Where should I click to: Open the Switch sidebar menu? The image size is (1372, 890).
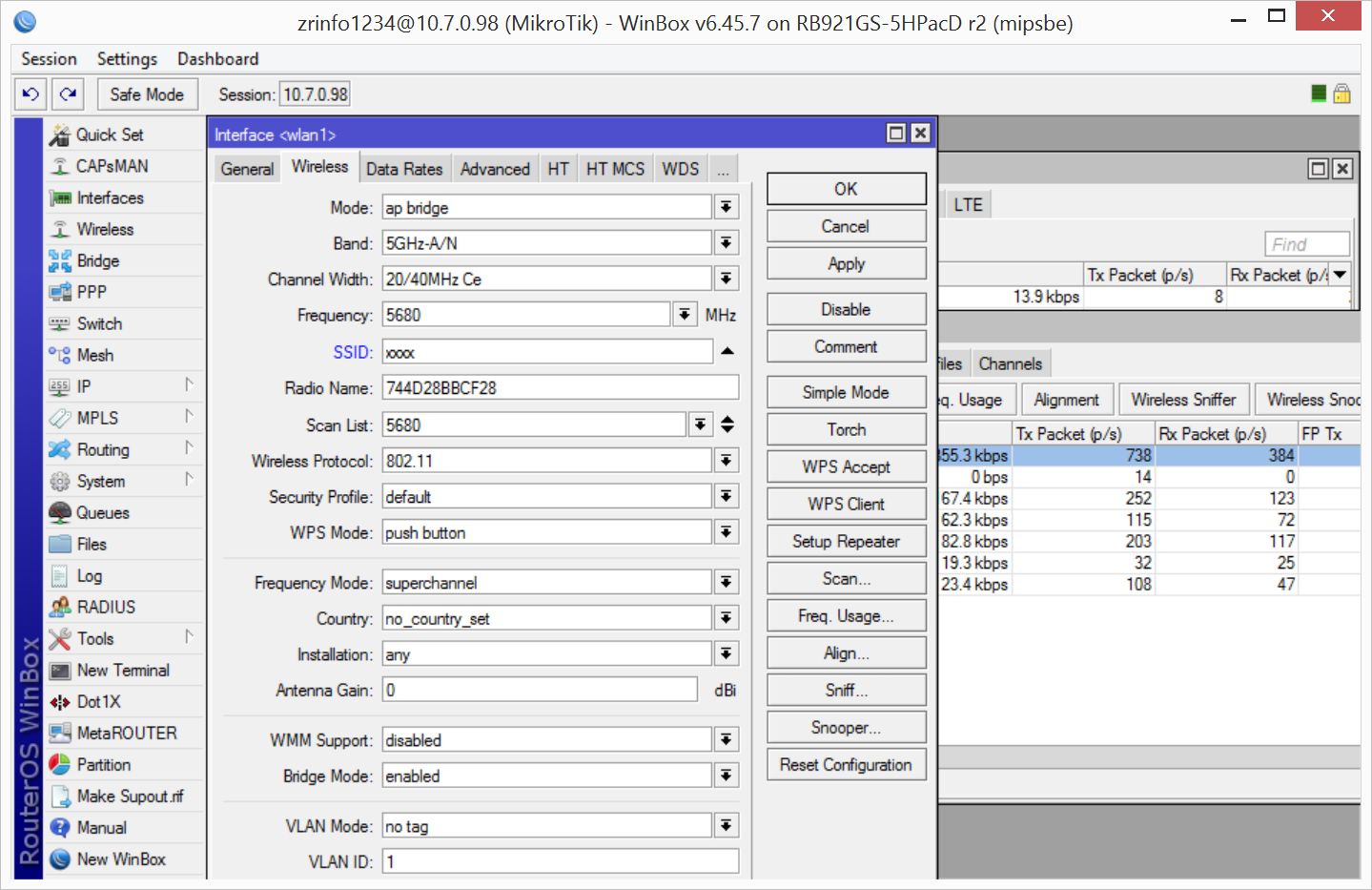pos(125,323)
